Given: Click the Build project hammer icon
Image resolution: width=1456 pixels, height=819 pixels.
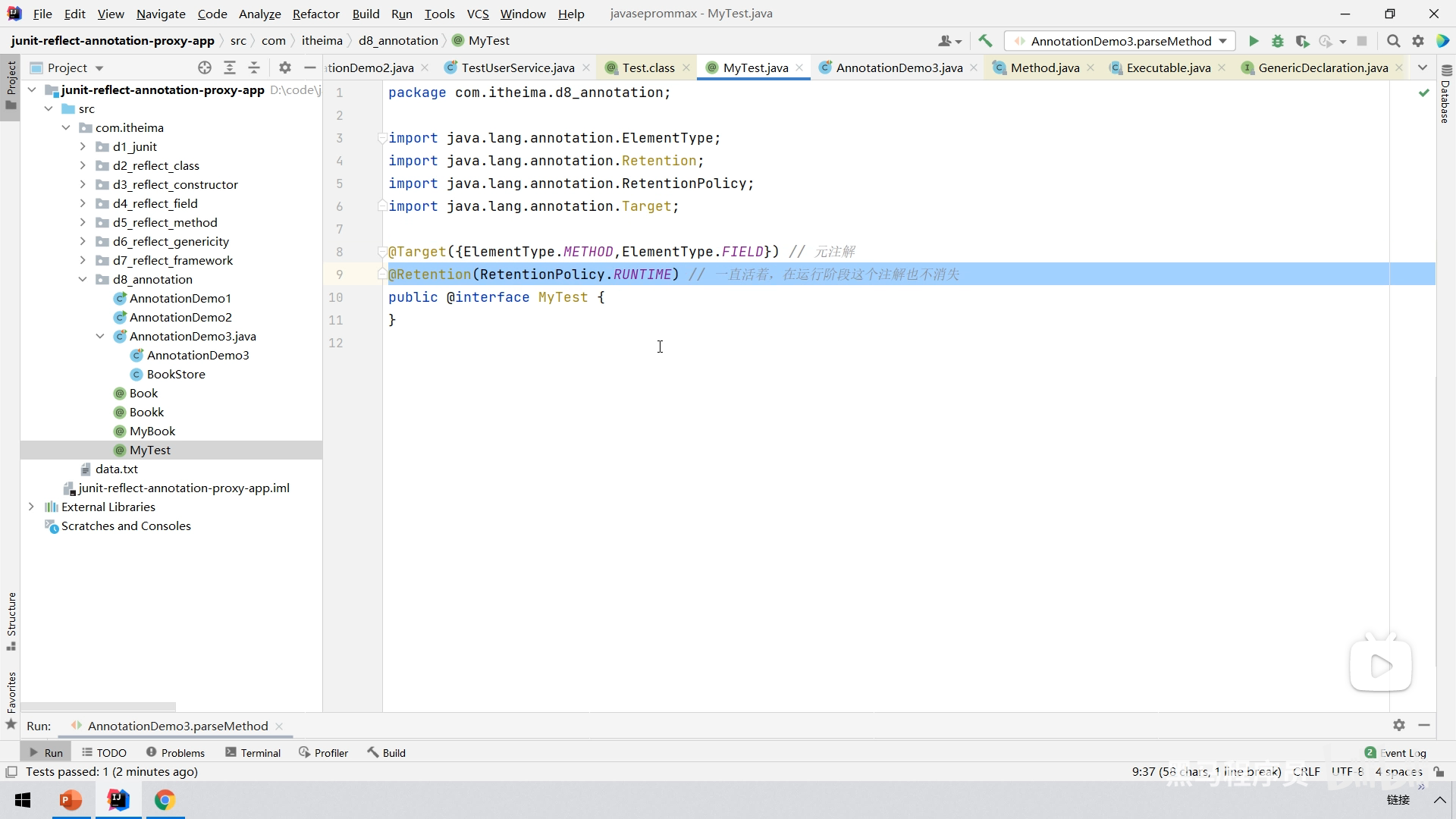Looking at the screenshot, I should [x=985, y=41].
